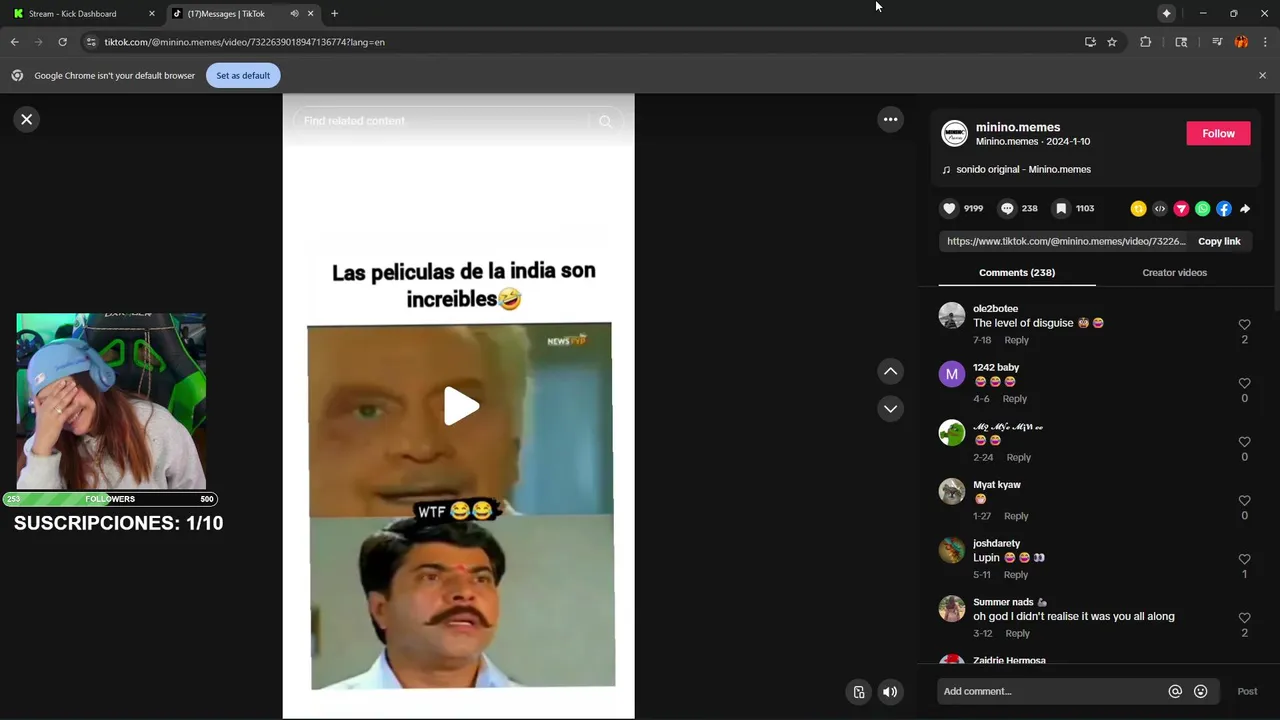Reply to 1242 baby's comment

tap(1014, 399)
